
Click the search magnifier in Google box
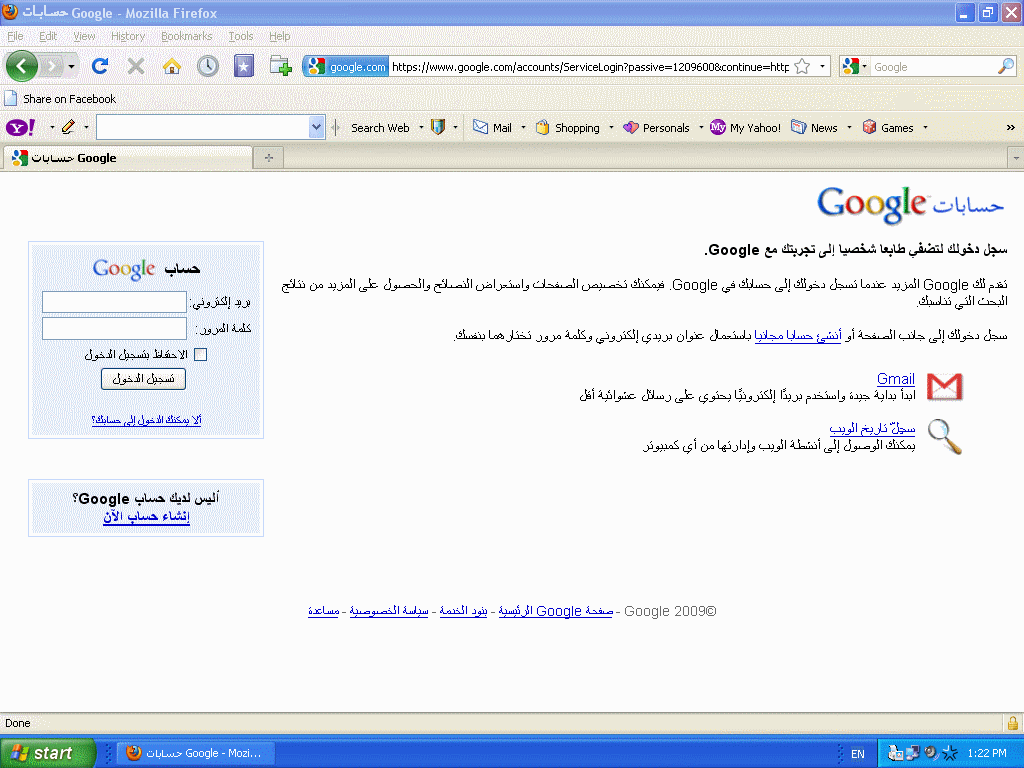coord(1006,67)
